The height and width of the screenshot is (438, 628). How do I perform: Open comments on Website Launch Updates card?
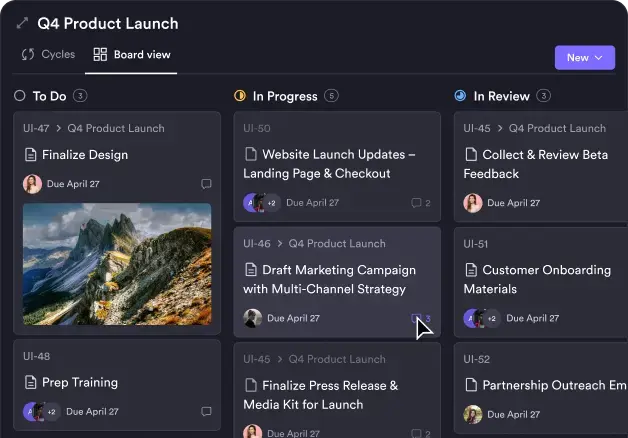420,203
